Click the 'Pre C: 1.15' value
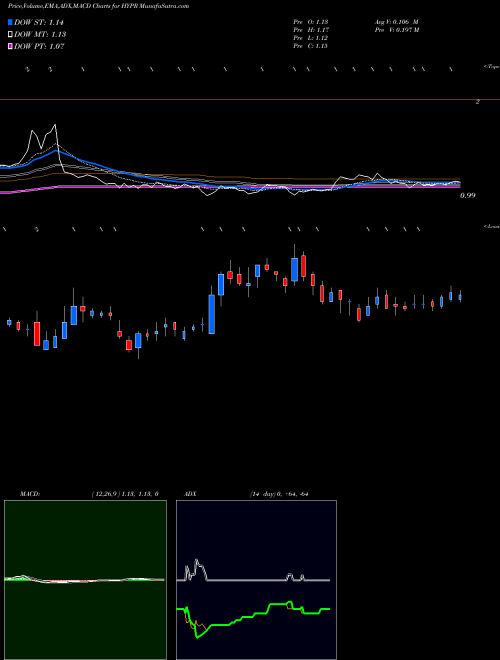500x660 pixels. (311, 46)
